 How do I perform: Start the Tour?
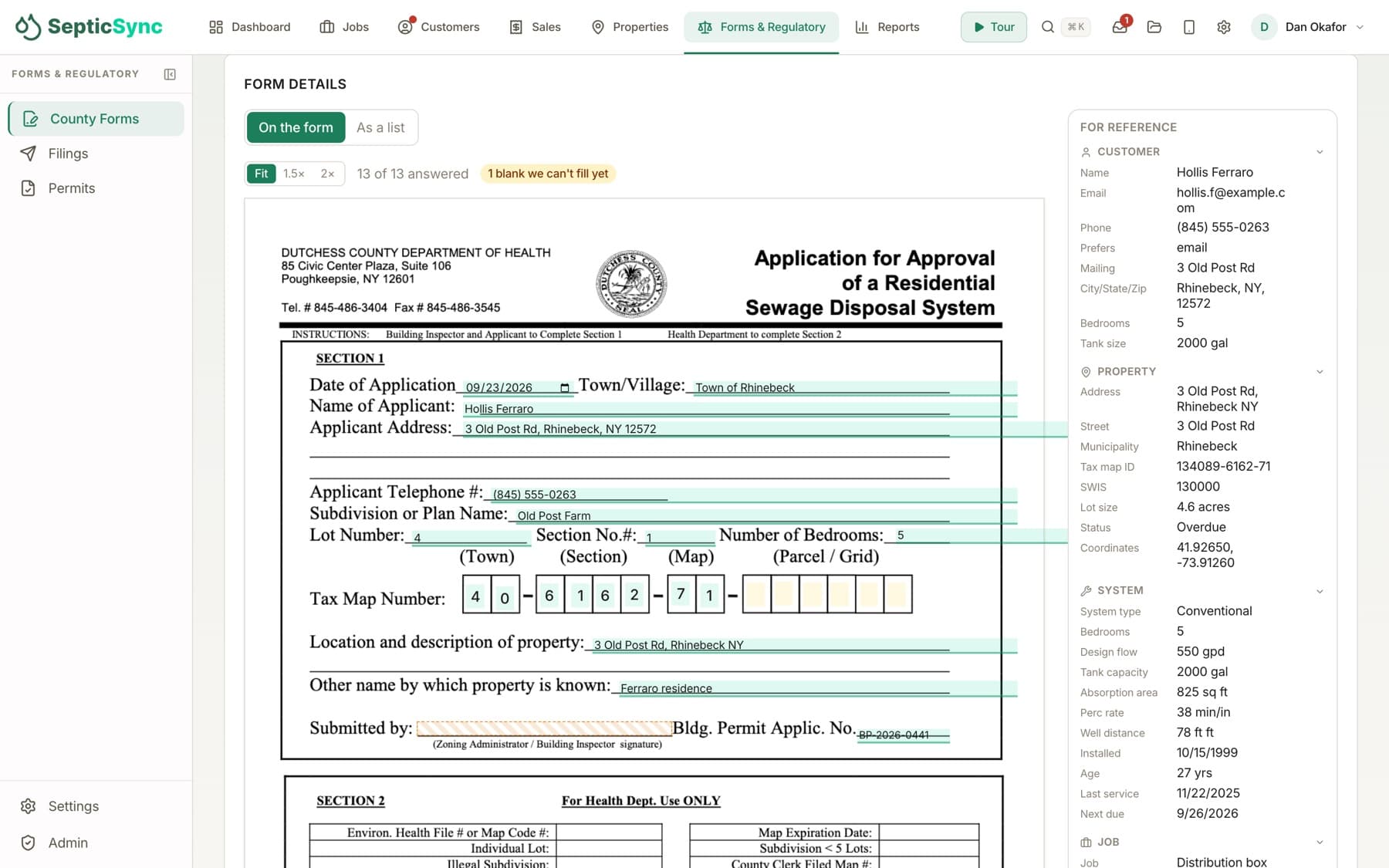point(994,27)
